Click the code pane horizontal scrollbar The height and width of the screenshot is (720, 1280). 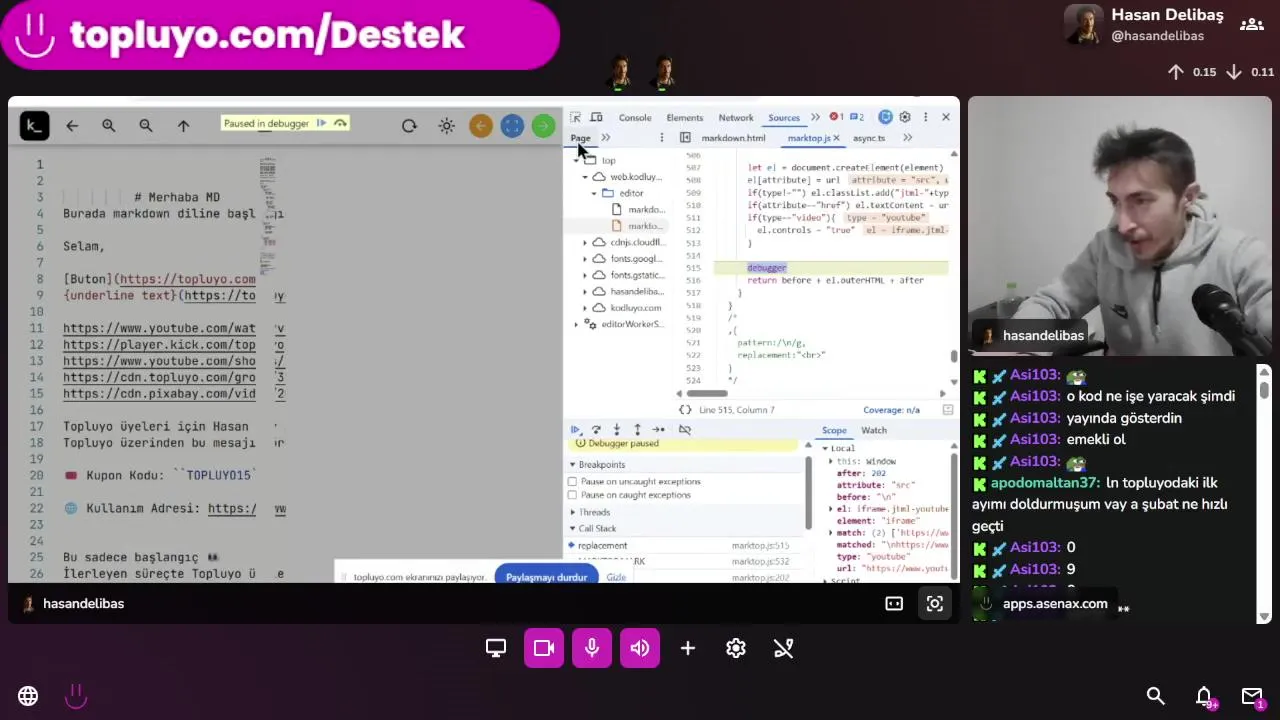click(707, 394)
